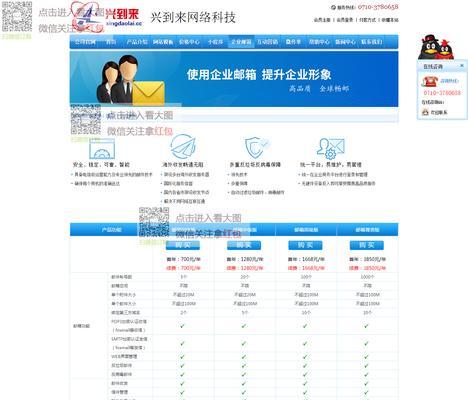468x400 pixels.
Task: Open the 新闻中心 nav item
Action: [x=345, y=42]
